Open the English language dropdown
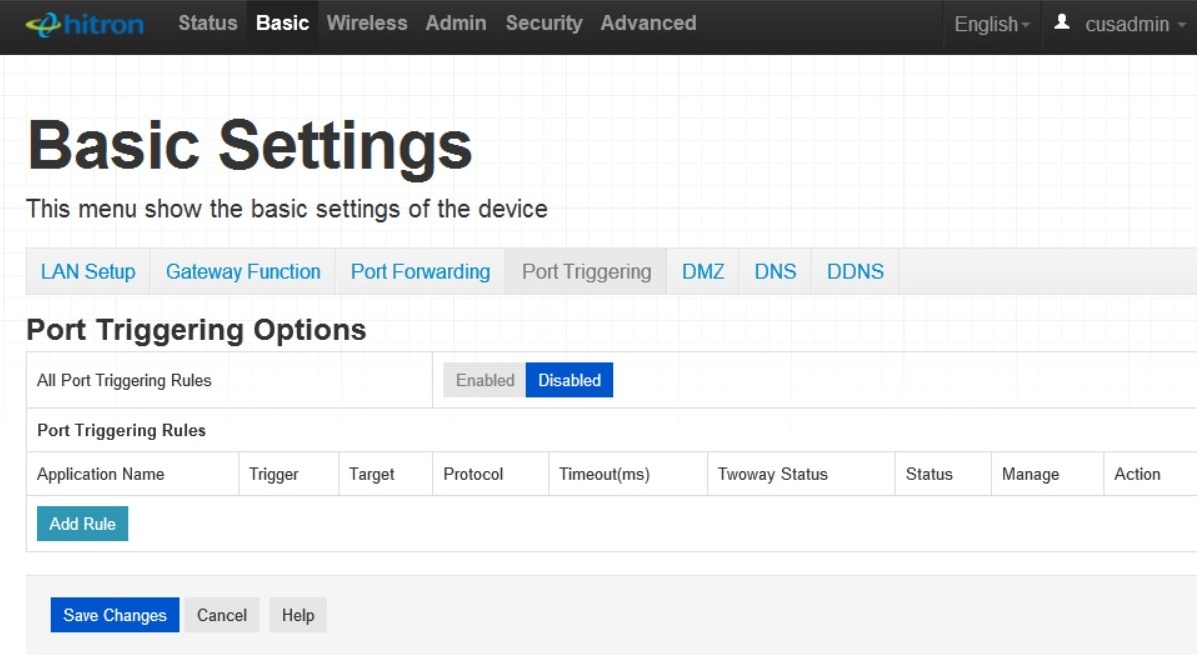This screenshot has height=660, width=1197. 991,24
